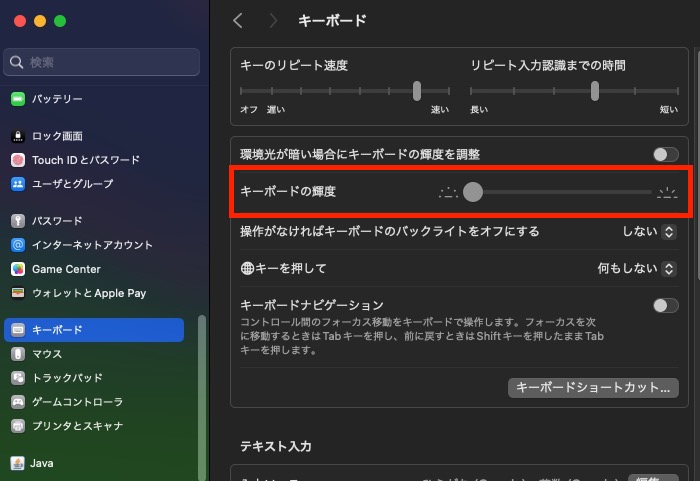Click the keyboard brightness slider knob

[473, 192]
